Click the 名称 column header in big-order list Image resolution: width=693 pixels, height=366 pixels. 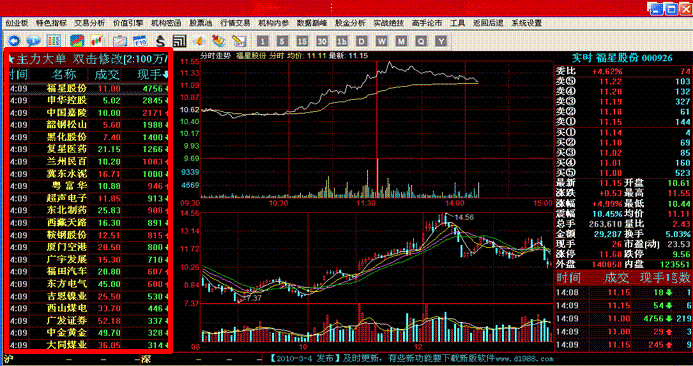pos(64,74)
